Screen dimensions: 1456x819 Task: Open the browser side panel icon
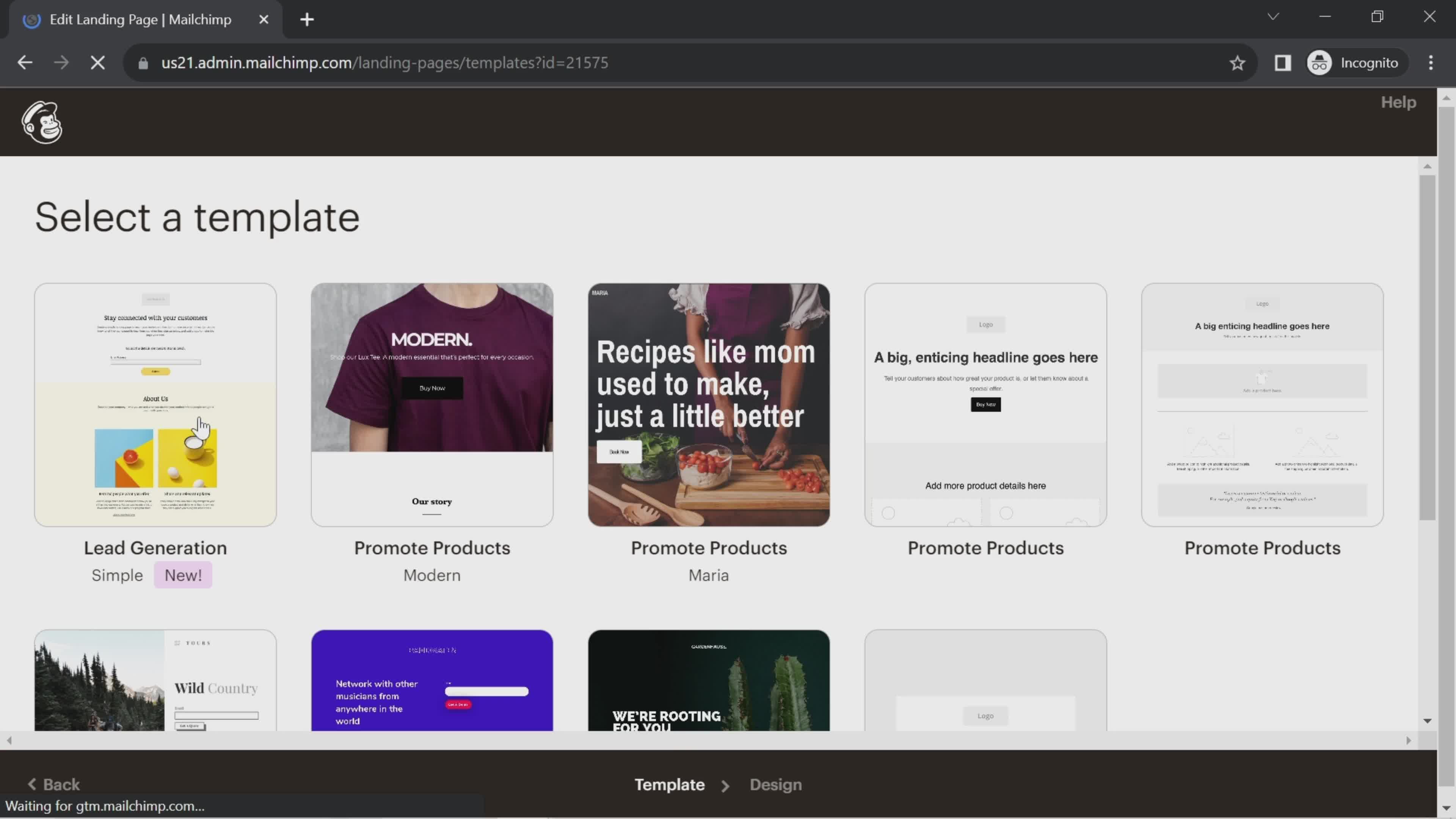pyautogui.click(x=1282, y=62)
